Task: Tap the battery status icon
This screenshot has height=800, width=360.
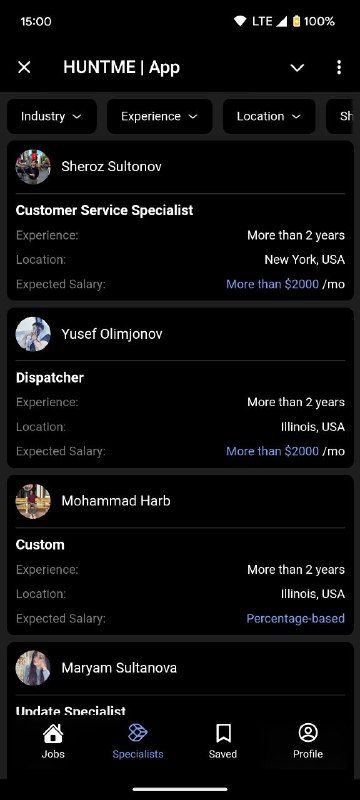Action: pos(296,21)
